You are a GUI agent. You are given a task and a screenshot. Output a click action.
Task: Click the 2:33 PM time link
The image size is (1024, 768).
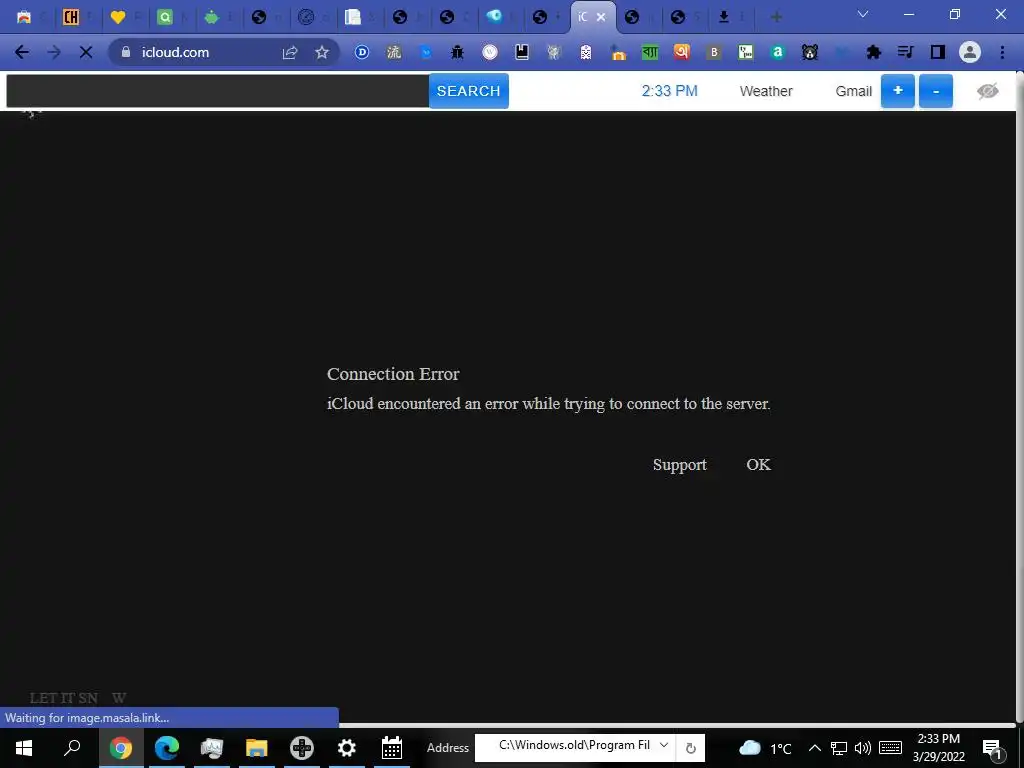point(669,91)
